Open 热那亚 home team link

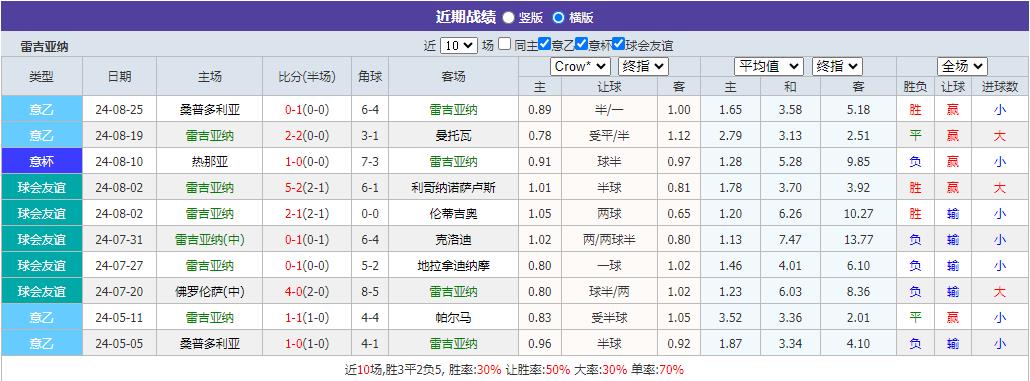(x=210, y=162)
